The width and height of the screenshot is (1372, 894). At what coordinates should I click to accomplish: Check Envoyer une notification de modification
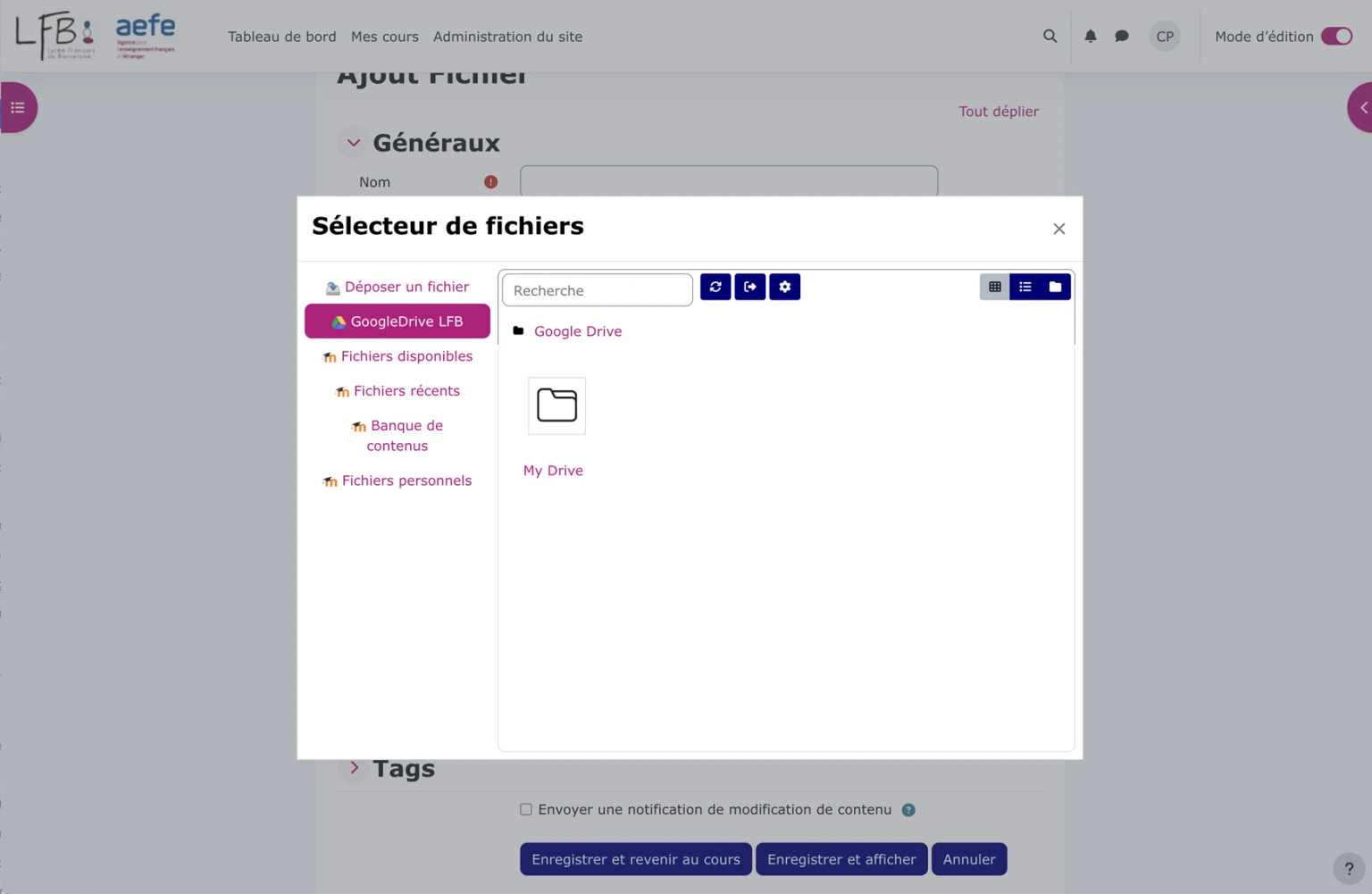(526, 809)
